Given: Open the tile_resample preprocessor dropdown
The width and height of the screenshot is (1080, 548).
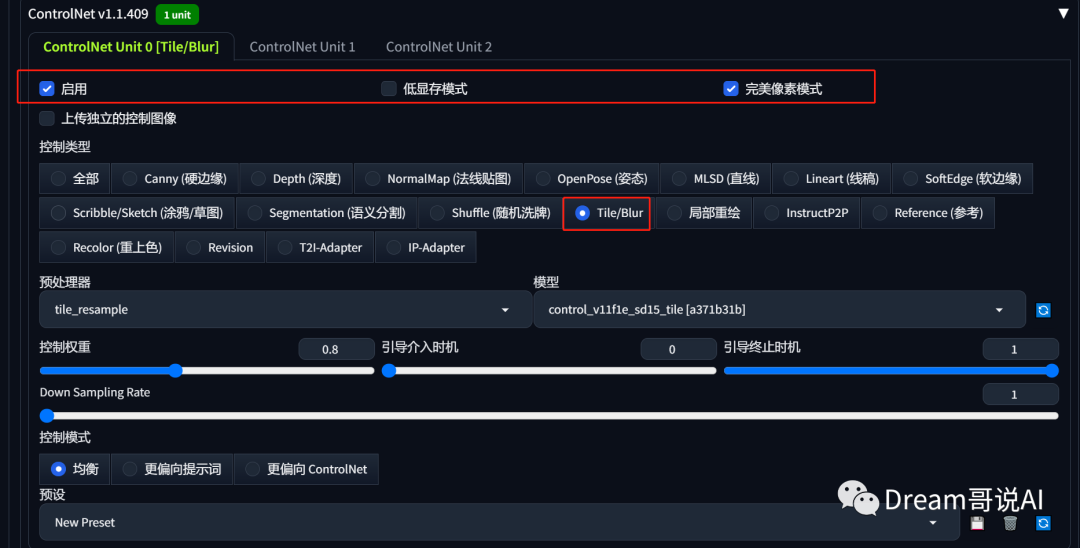Looking at the screenshot, I should [285, 310].
